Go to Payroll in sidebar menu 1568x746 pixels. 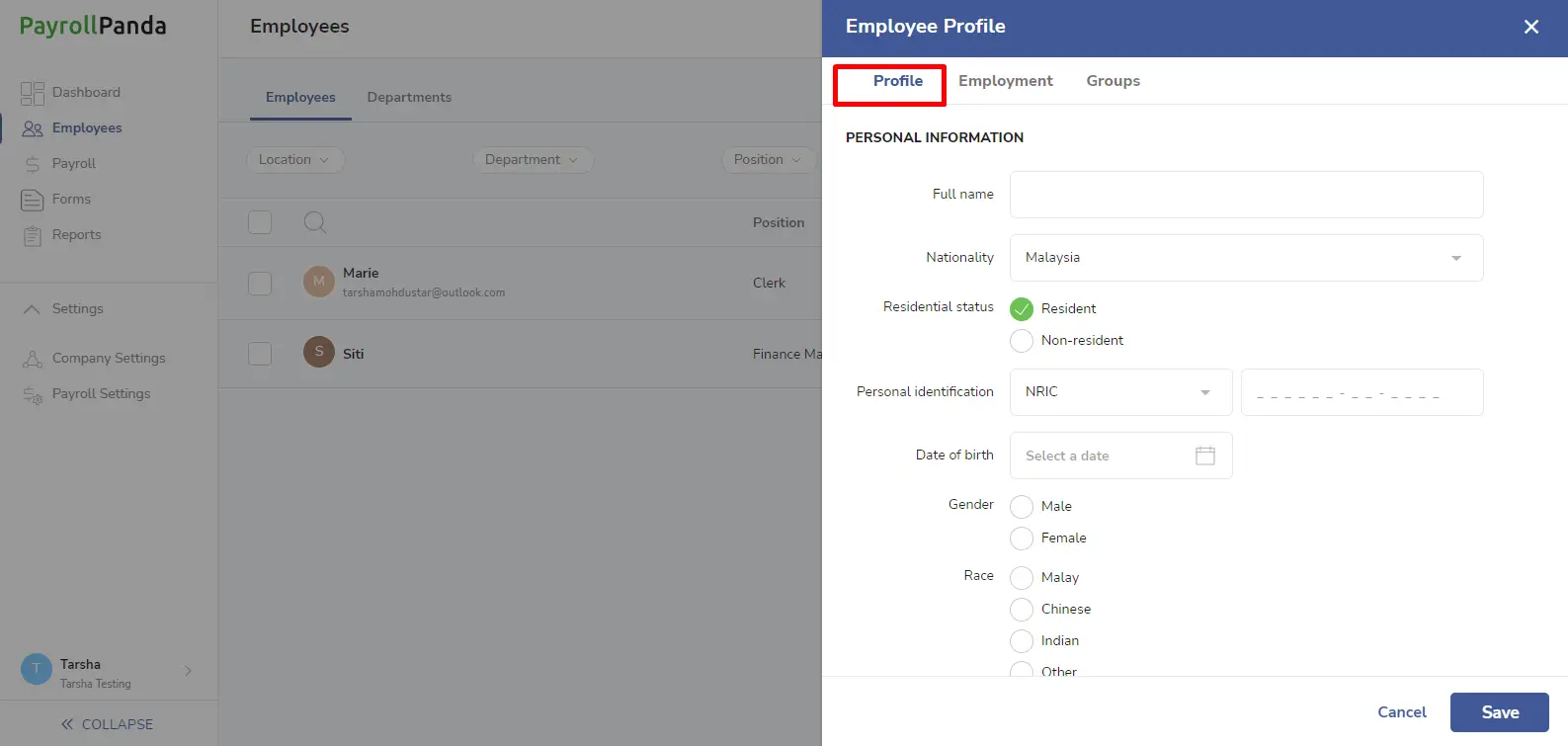pyautogui.click(x=74, y=164)
